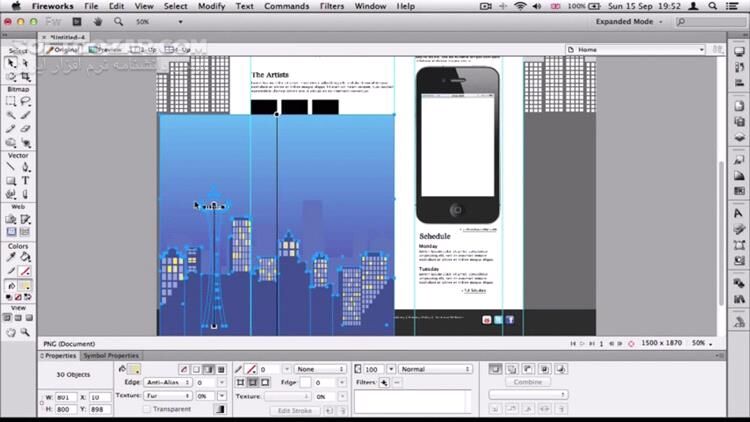
Task: Select the Eyedropper tool in Colors
Action: [10, 257]
